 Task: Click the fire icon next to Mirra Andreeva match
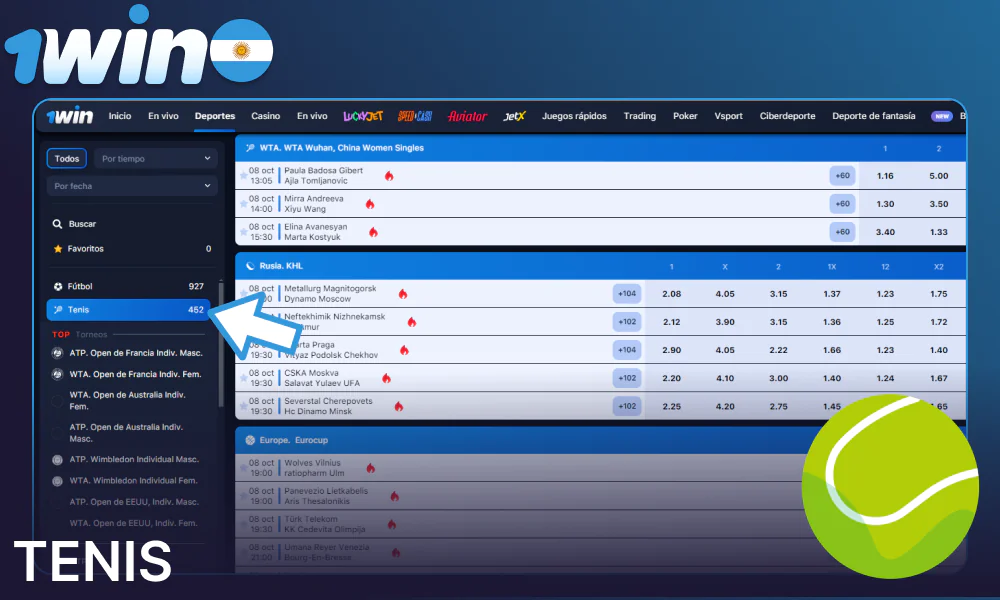pos(370,203)
